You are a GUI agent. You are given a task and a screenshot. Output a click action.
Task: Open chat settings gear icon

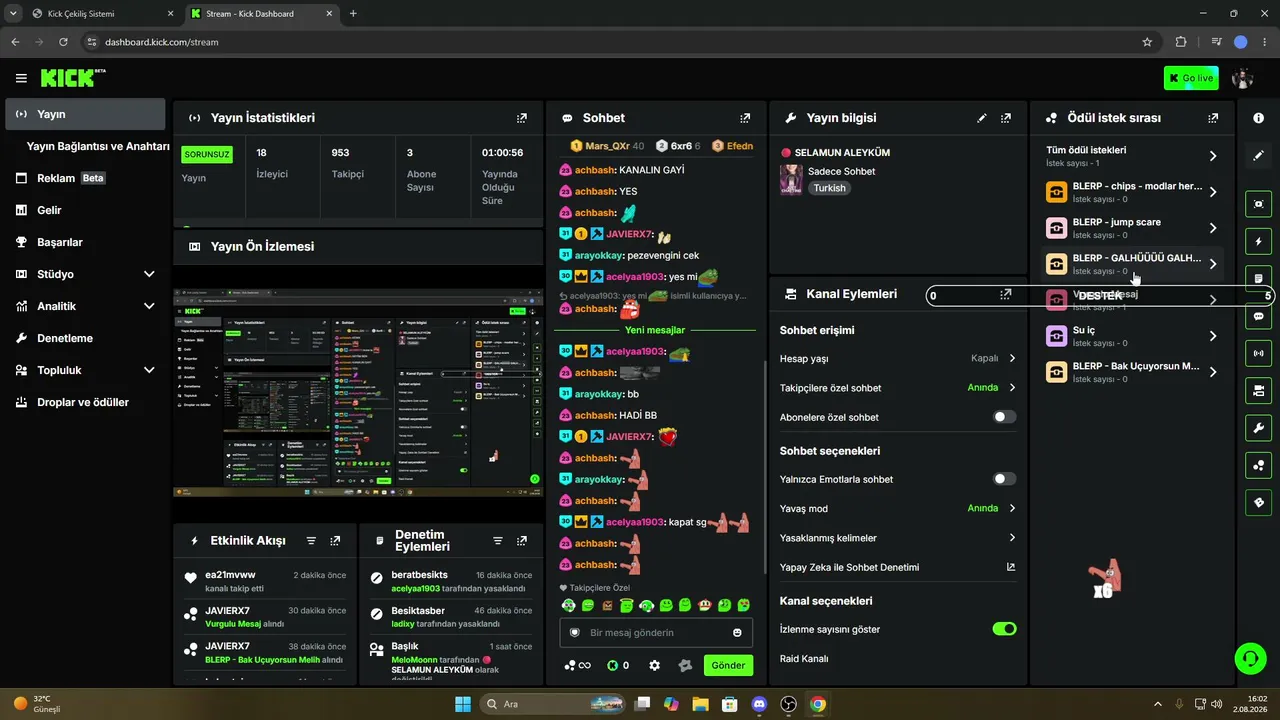655,665
